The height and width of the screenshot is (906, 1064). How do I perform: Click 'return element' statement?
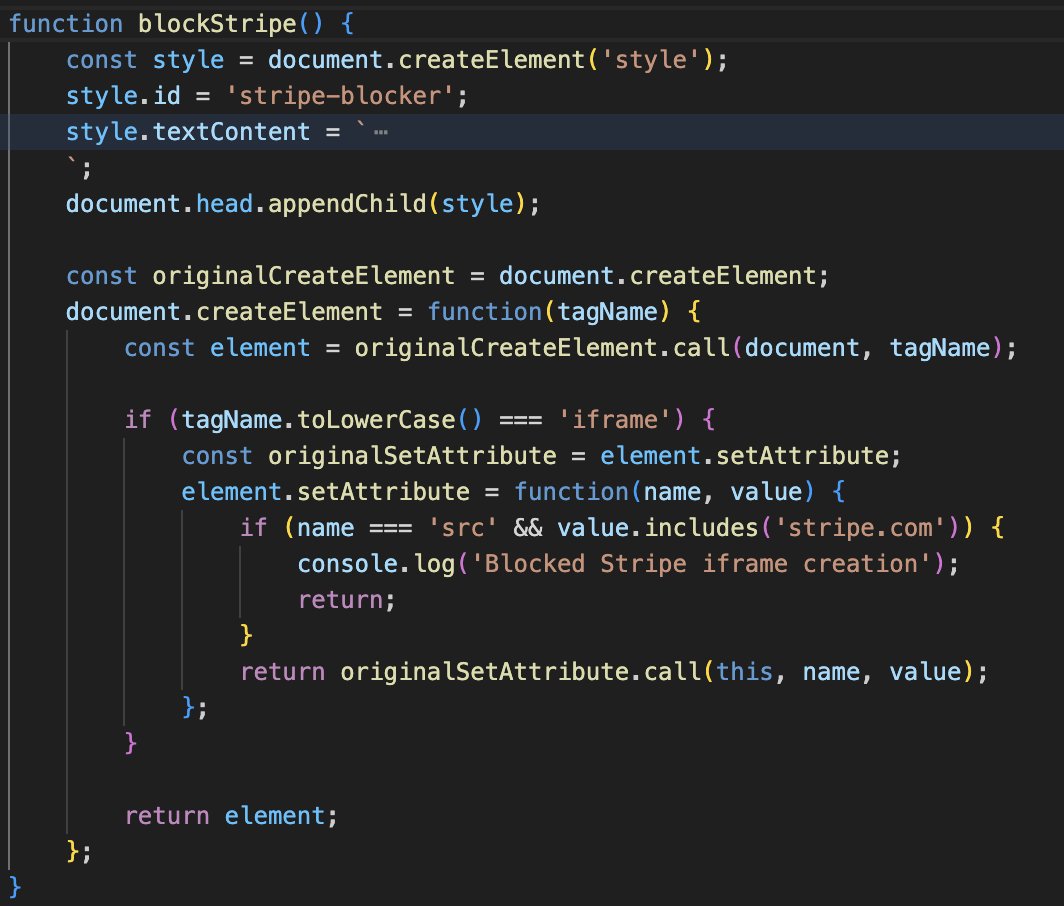point(231,815)
